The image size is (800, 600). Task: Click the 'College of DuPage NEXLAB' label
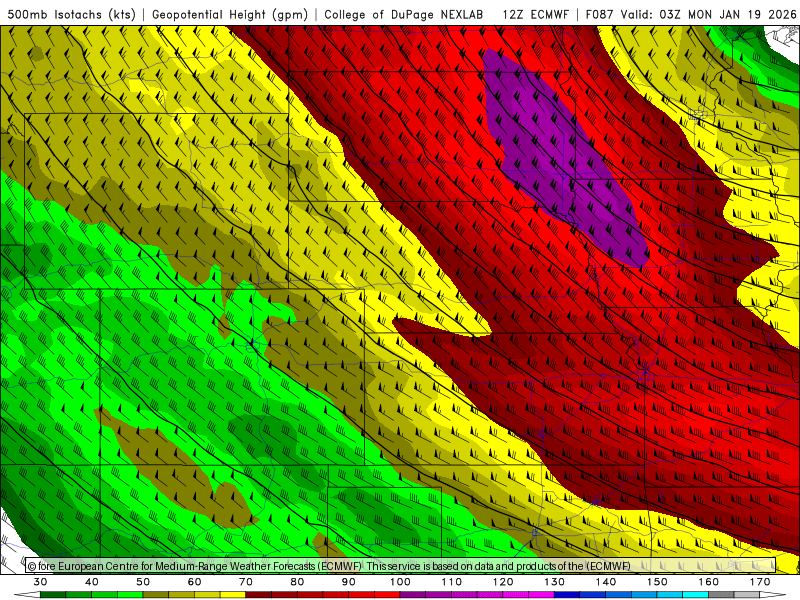(404, 14)
